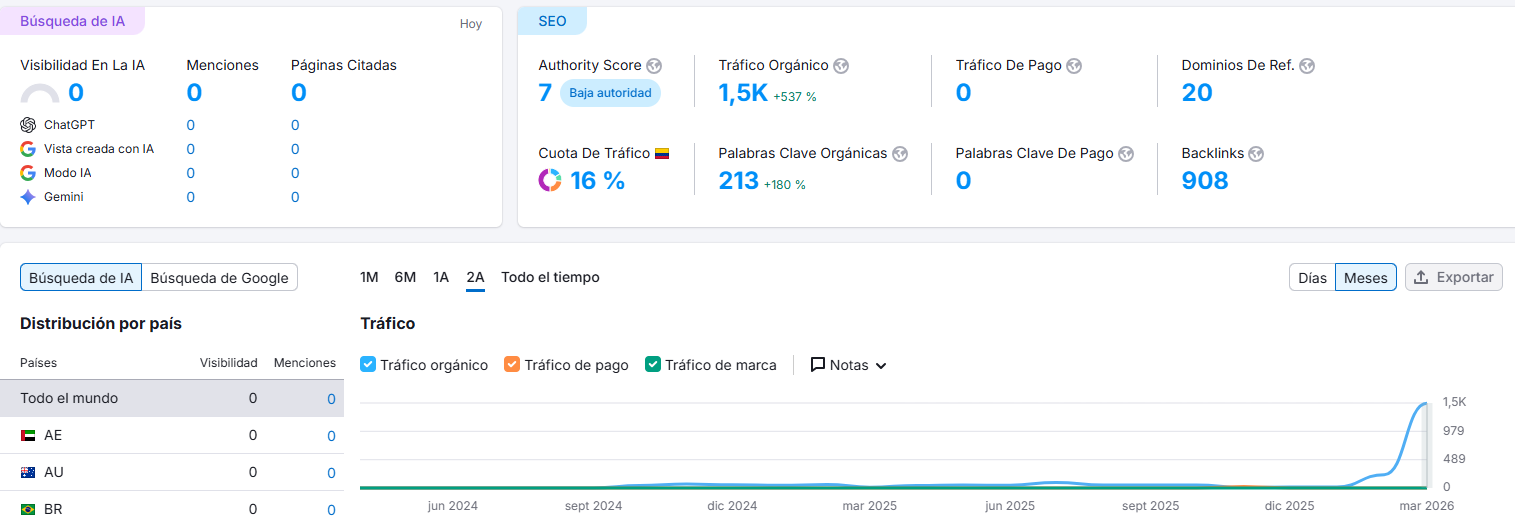
Task: Select Todo el tiempo range
Action: pos(550,277)
